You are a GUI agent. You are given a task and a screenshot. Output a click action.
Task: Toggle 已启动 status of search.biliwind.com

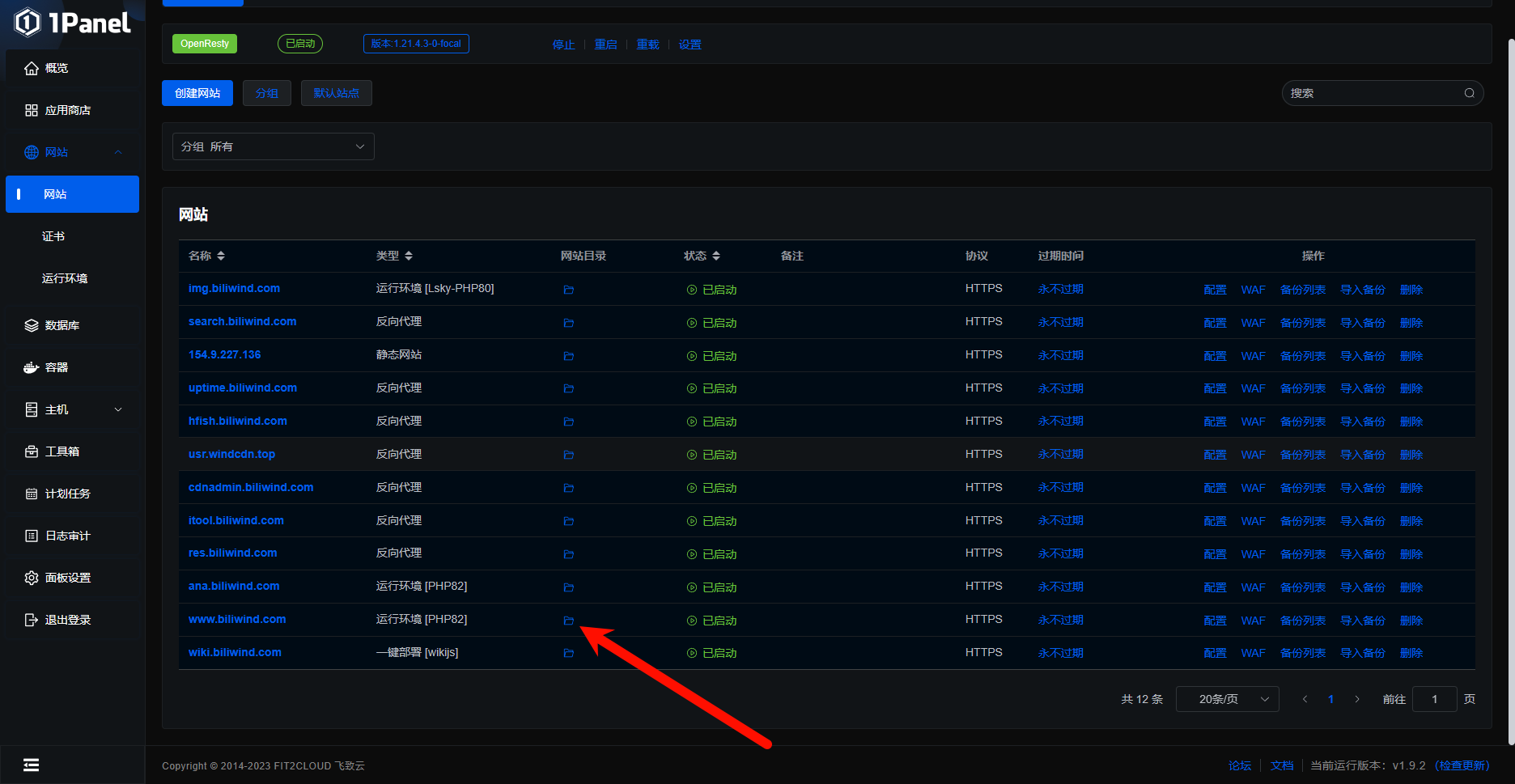711,323
